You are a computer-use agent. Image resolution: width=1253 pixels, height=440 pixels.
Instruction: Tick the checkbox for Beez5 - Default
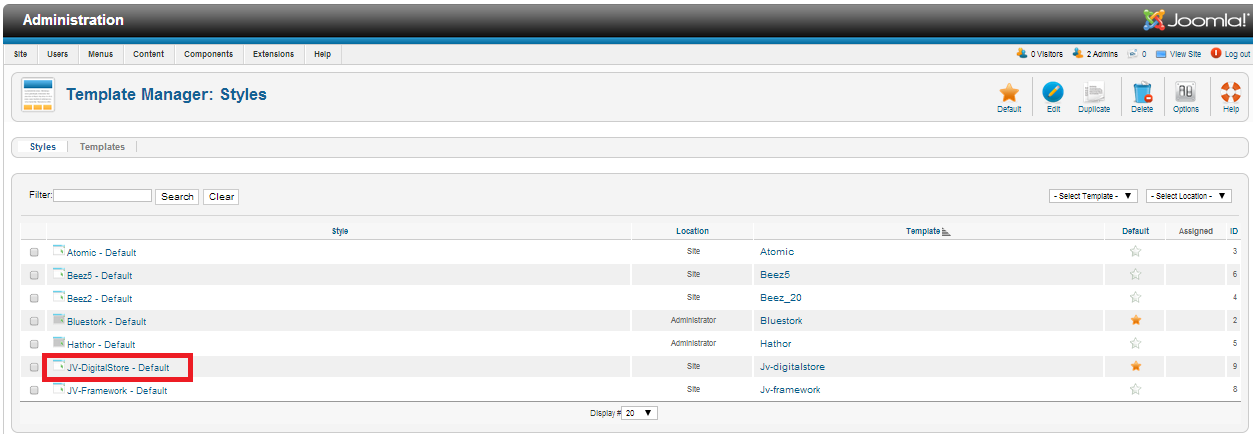[34, 275]
